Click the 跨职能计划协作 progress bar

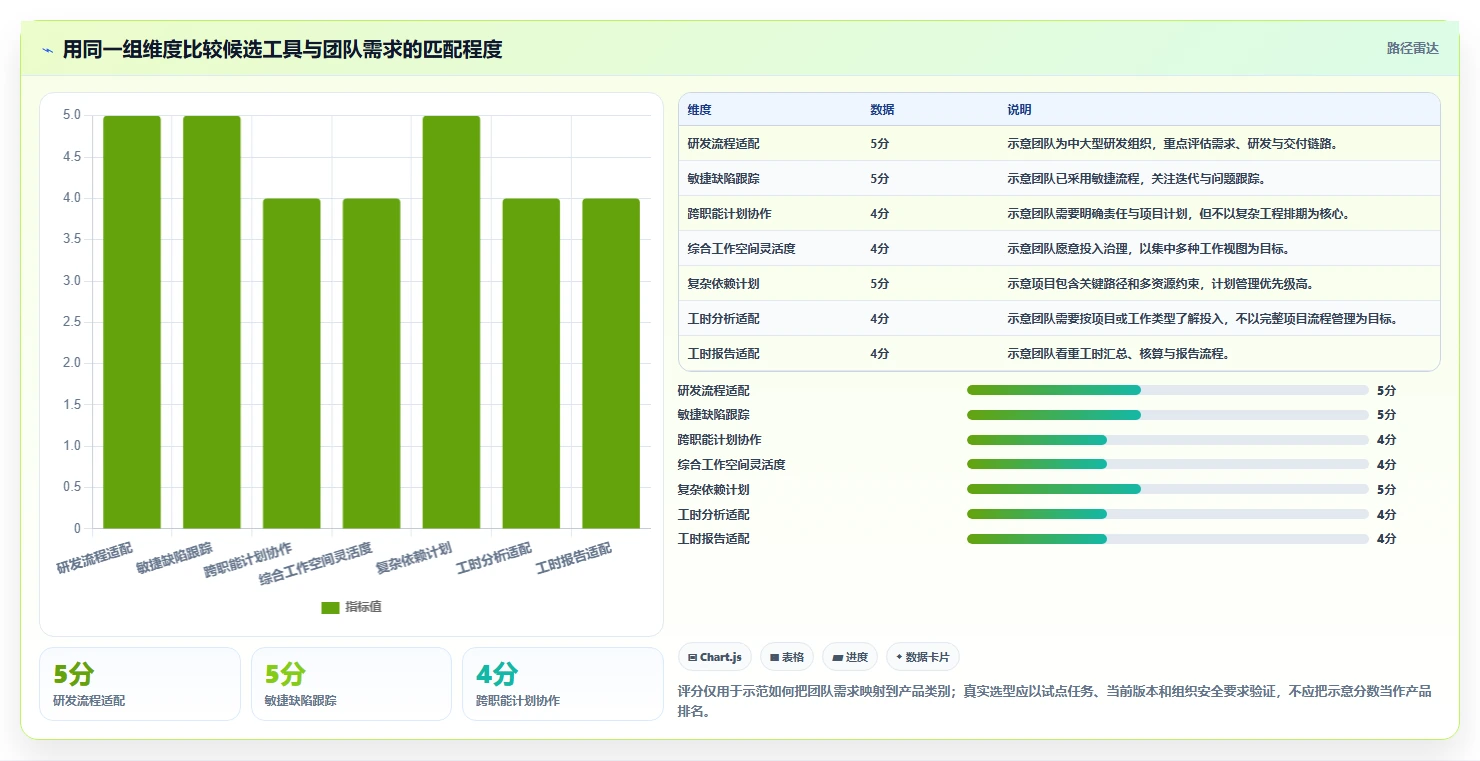[x=1167, y=440]
